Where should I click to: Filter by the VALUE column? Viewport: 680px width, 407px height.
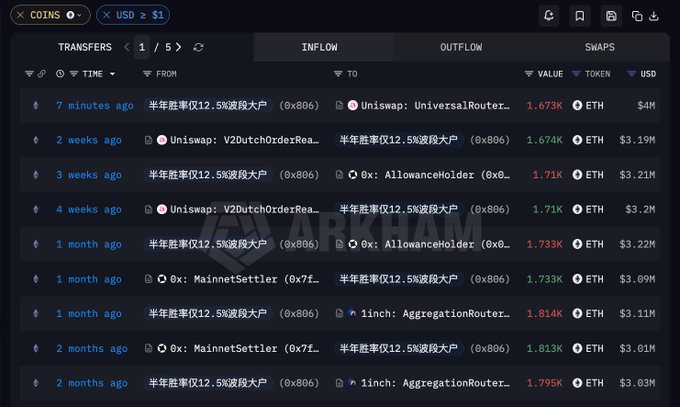coord(529,74)
